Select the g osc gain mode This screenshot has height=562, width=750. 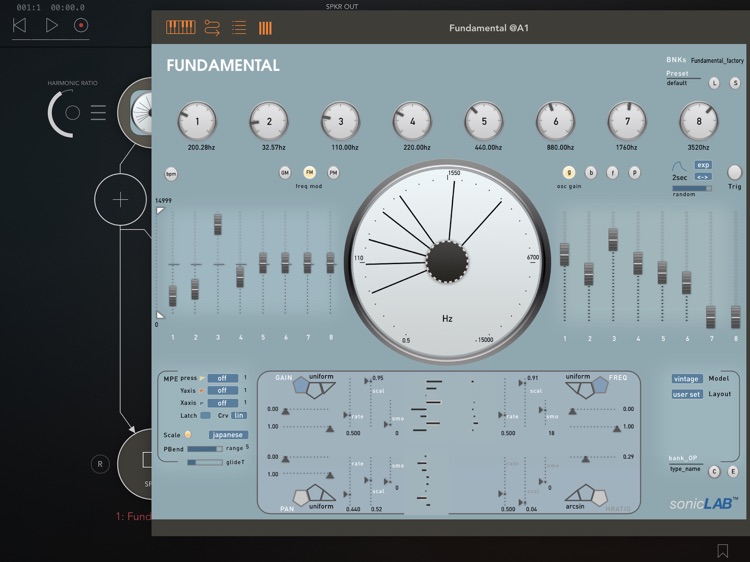click(569, 172)
